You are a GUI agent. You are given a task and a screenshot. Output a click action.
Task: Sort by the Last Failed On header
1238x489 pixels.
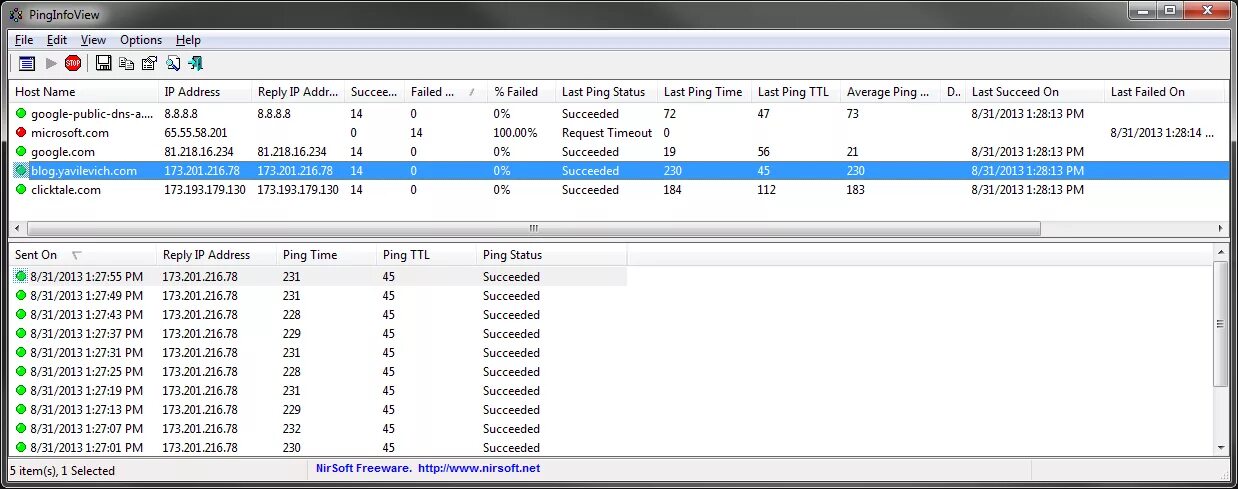click(1166, 92)
